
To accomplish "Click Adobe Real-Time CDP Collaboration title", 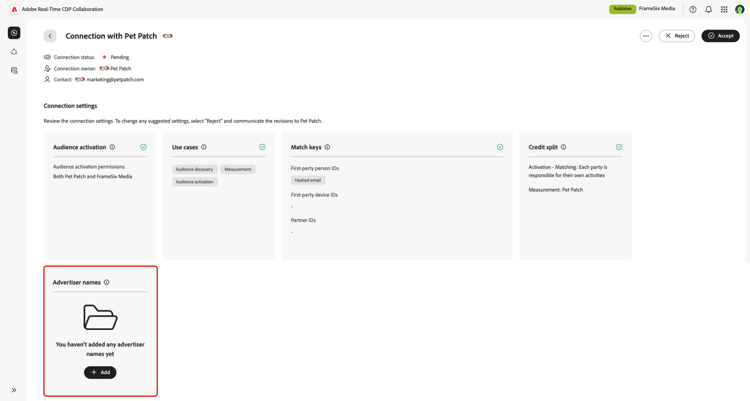I will 62,9.
